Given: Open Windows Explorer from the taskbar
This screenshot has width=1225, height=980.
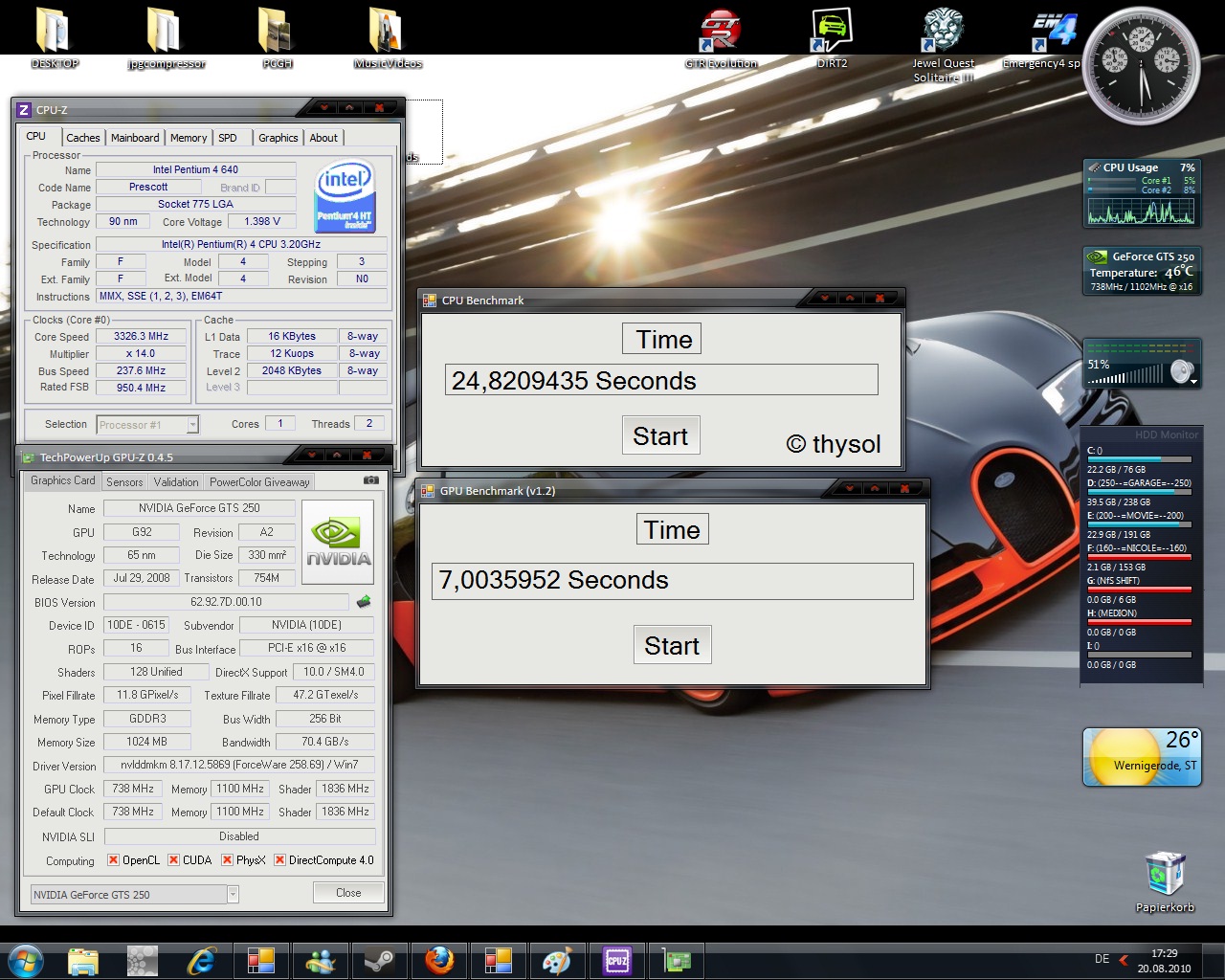Looking at the screenshot, I should click(83, 960).
